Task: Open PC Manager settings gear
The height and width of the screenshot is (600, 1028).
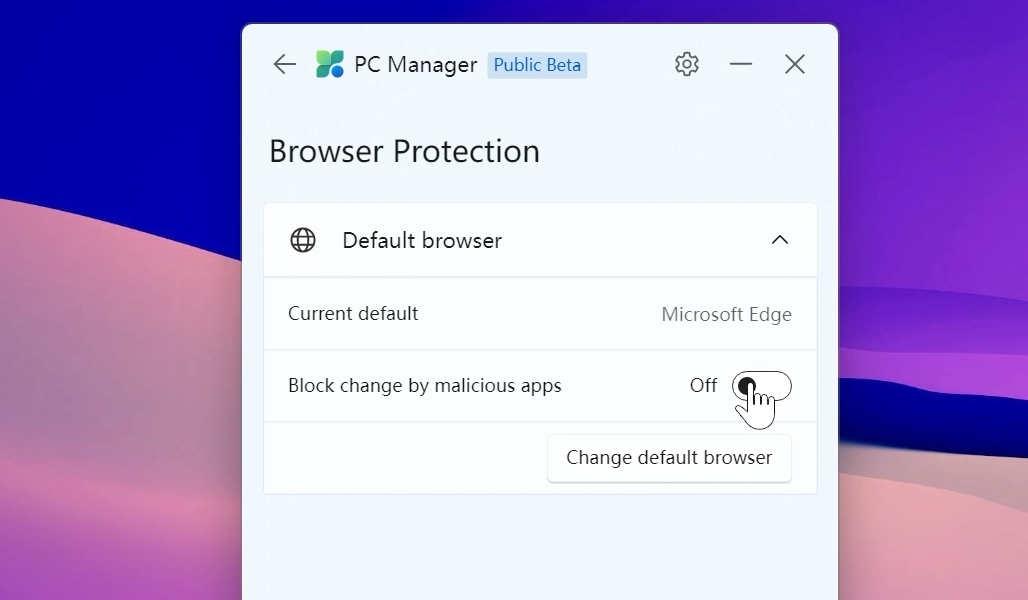Action: (687, 63)
